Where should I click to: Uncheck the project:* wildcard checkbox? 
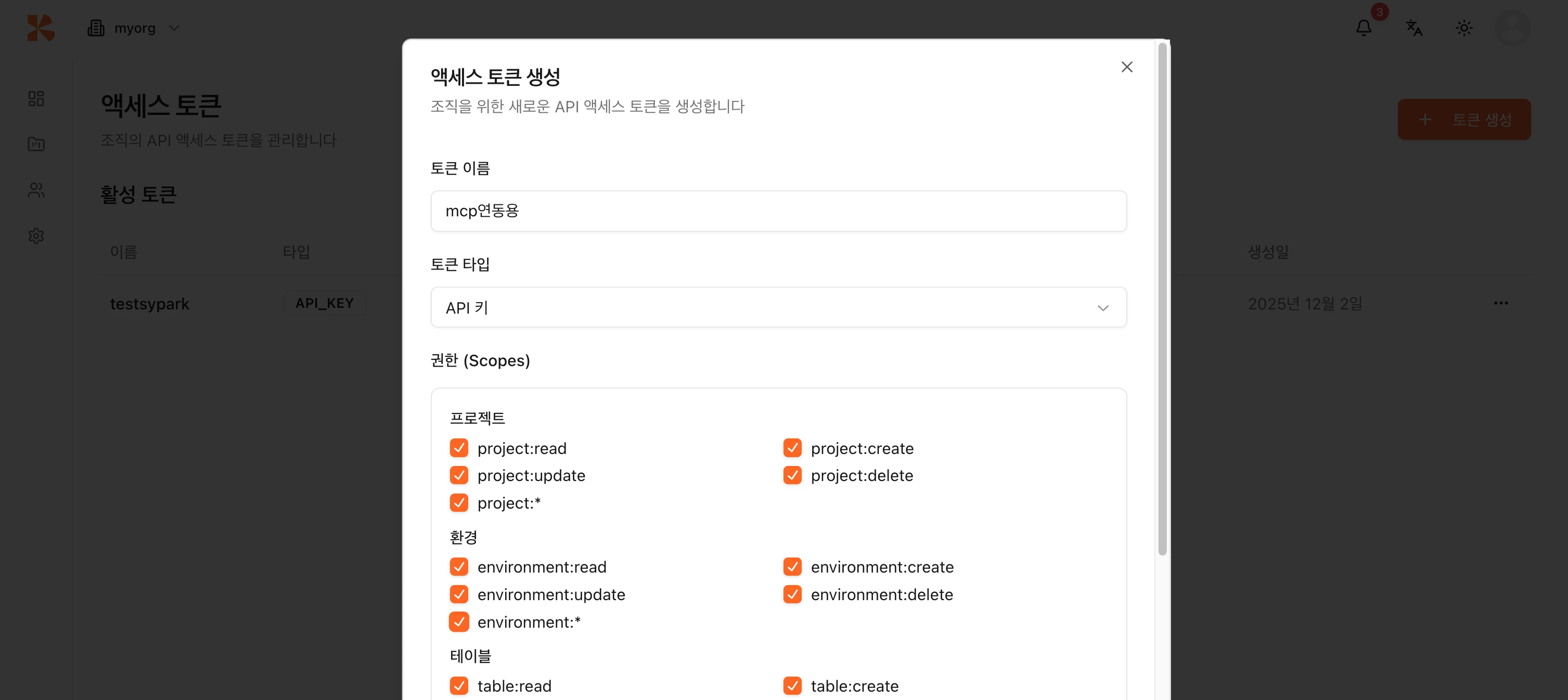click(x=459, y=503)
